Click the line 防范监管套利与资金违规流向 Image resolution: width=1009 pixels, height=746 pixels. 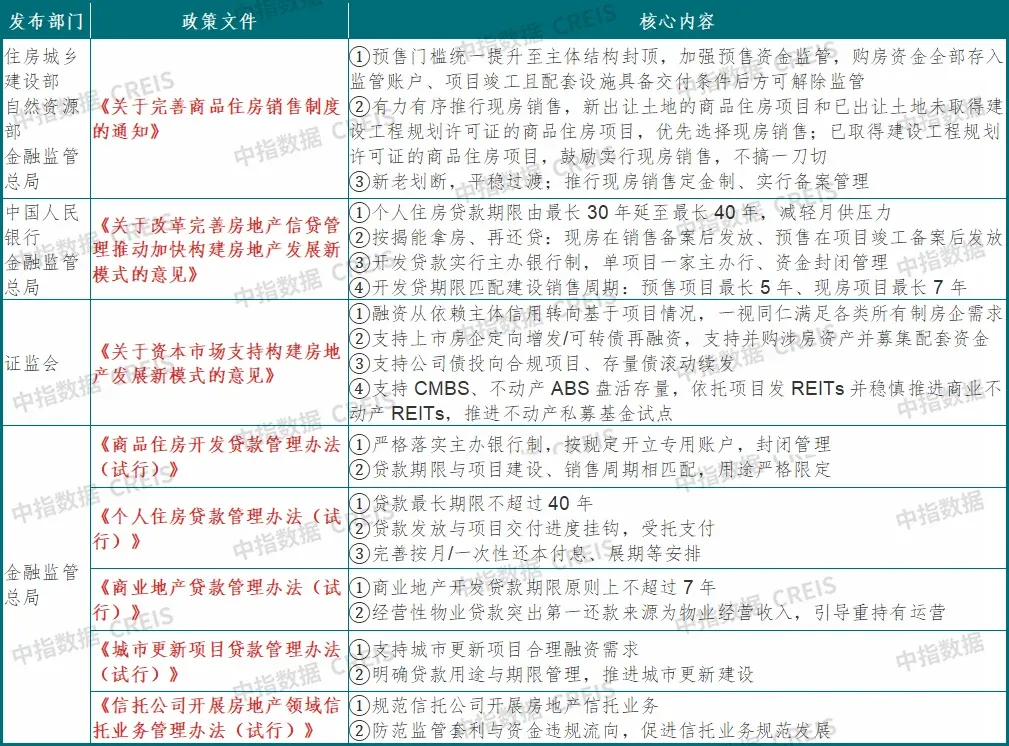tap(590, 731)
